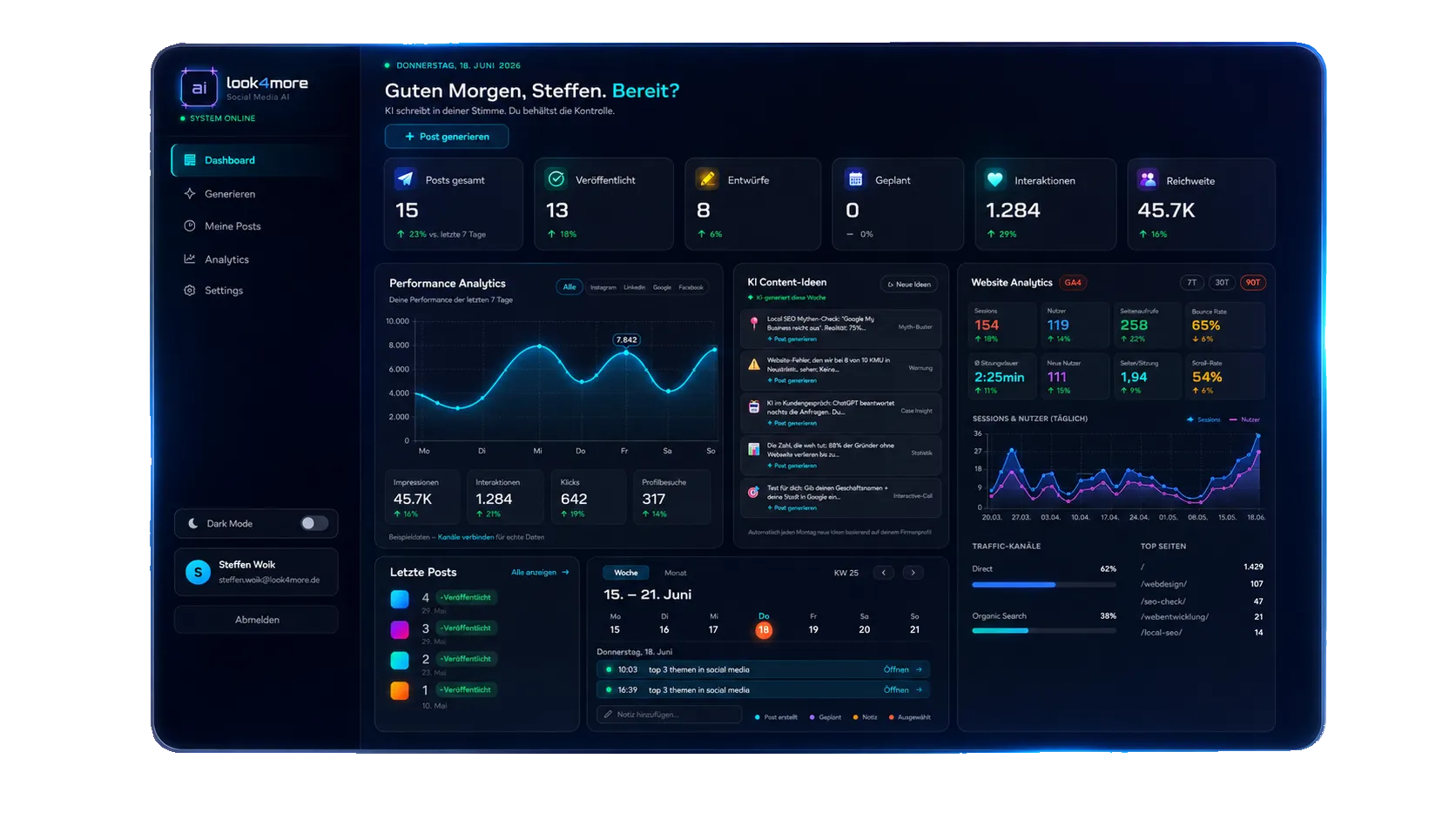Select the 7T range in Website Analytics
Screen dimensions: 1456x819
[1192, 283]
